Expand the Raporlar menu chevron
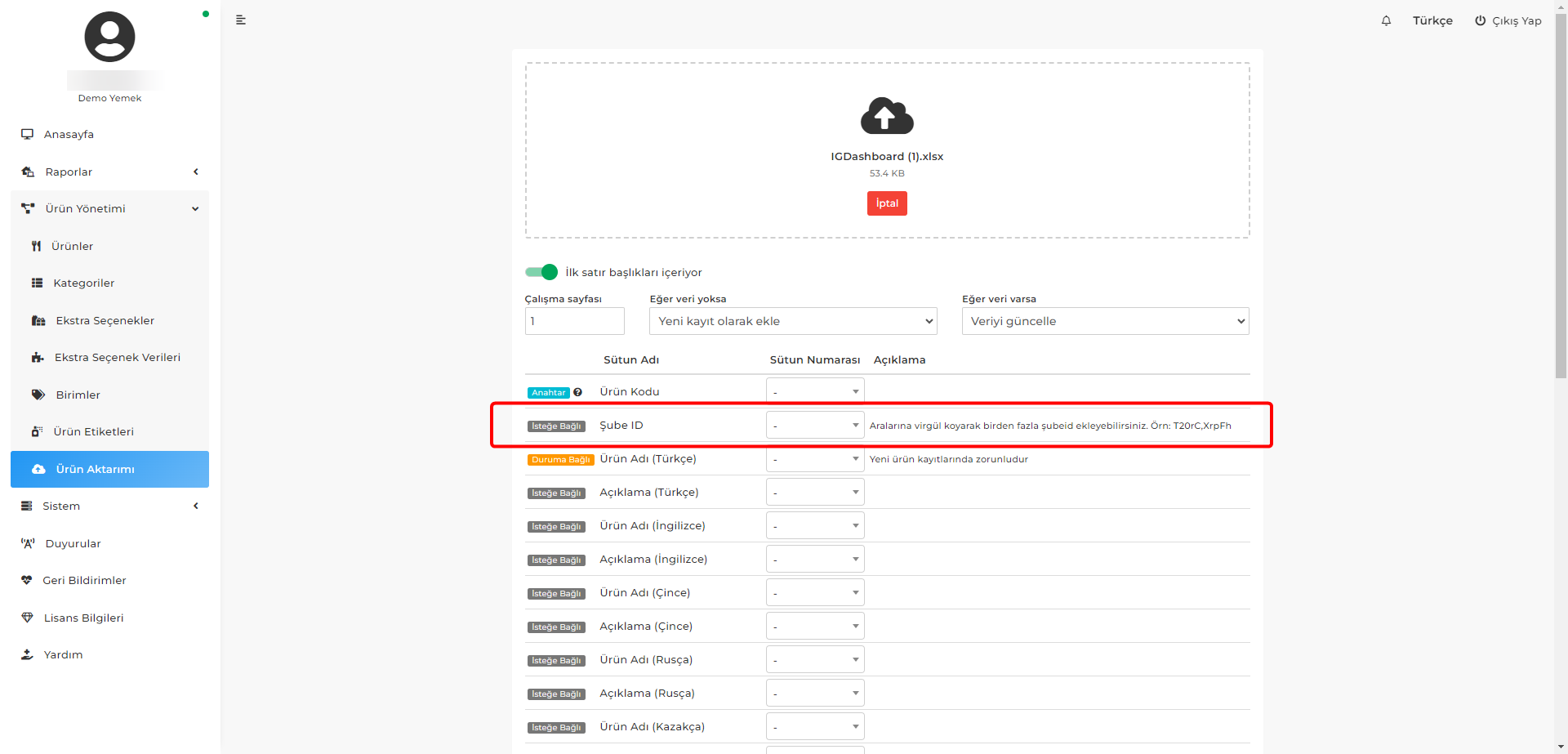Screen dimensions: 1568x754 pos(196,172)
